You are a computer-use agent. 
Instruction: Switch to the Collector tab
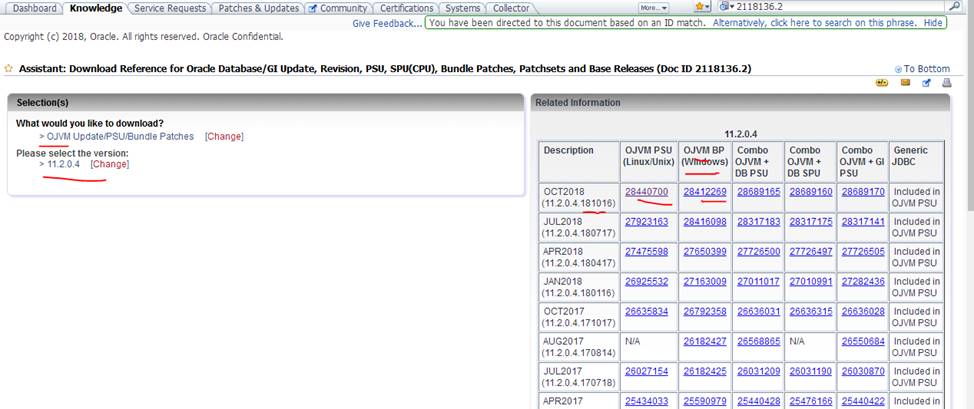pos(511,8)
